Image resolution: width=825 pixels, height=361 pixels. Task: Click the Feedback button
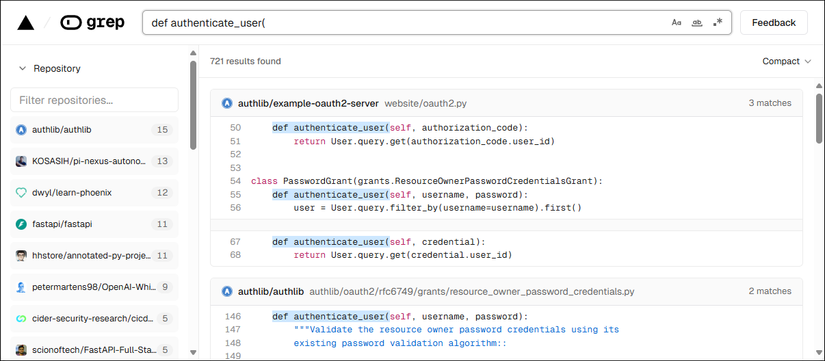click(773, 23)
